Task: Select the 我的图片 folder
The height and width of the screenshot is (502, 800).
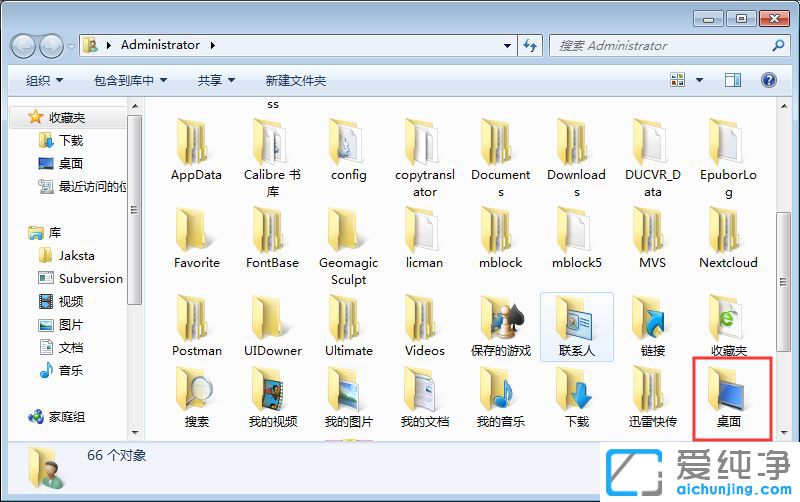Action: (348, 398)
